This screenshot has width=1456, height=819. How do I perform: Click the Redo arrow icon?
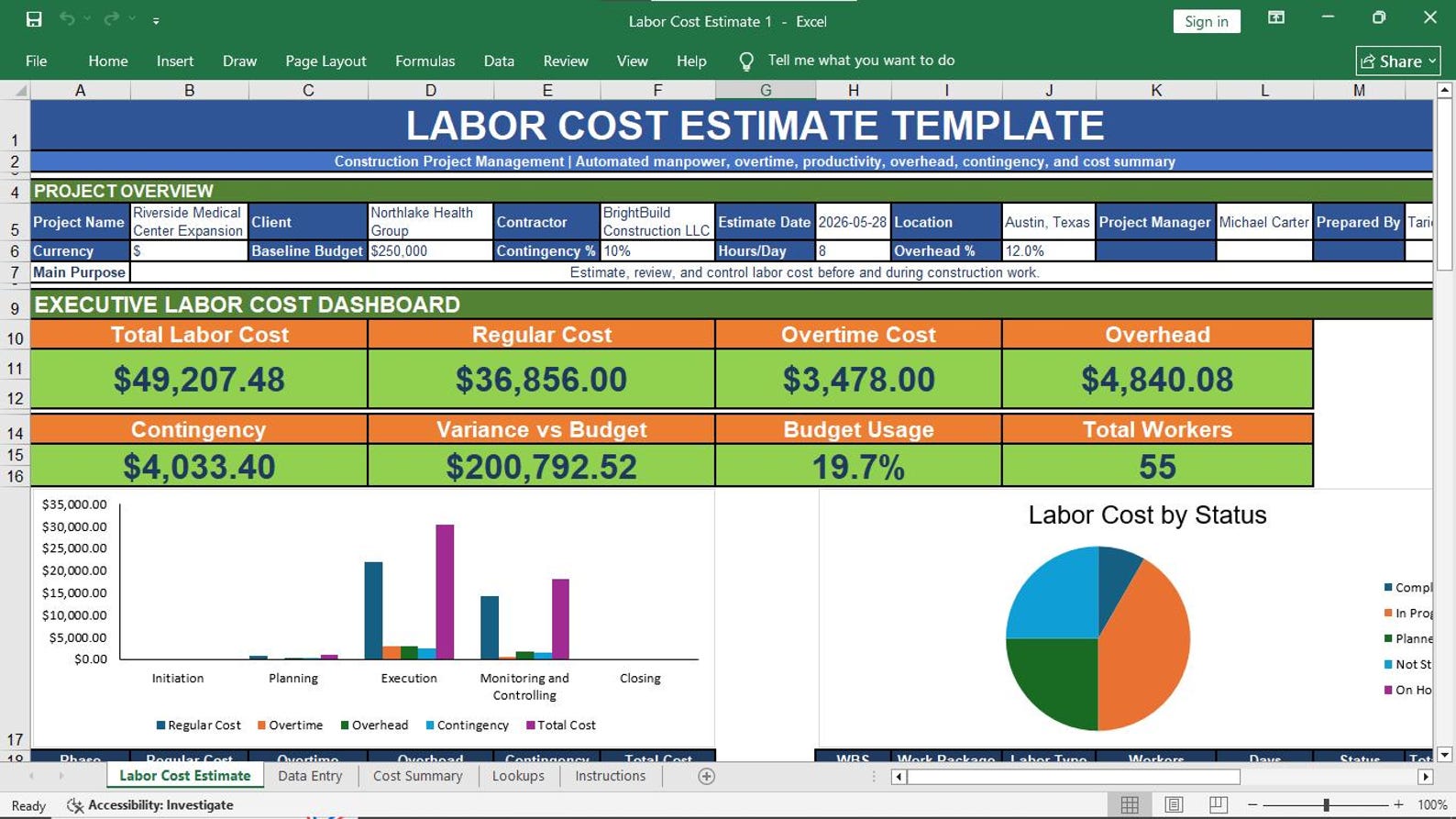tap(112, 19)
